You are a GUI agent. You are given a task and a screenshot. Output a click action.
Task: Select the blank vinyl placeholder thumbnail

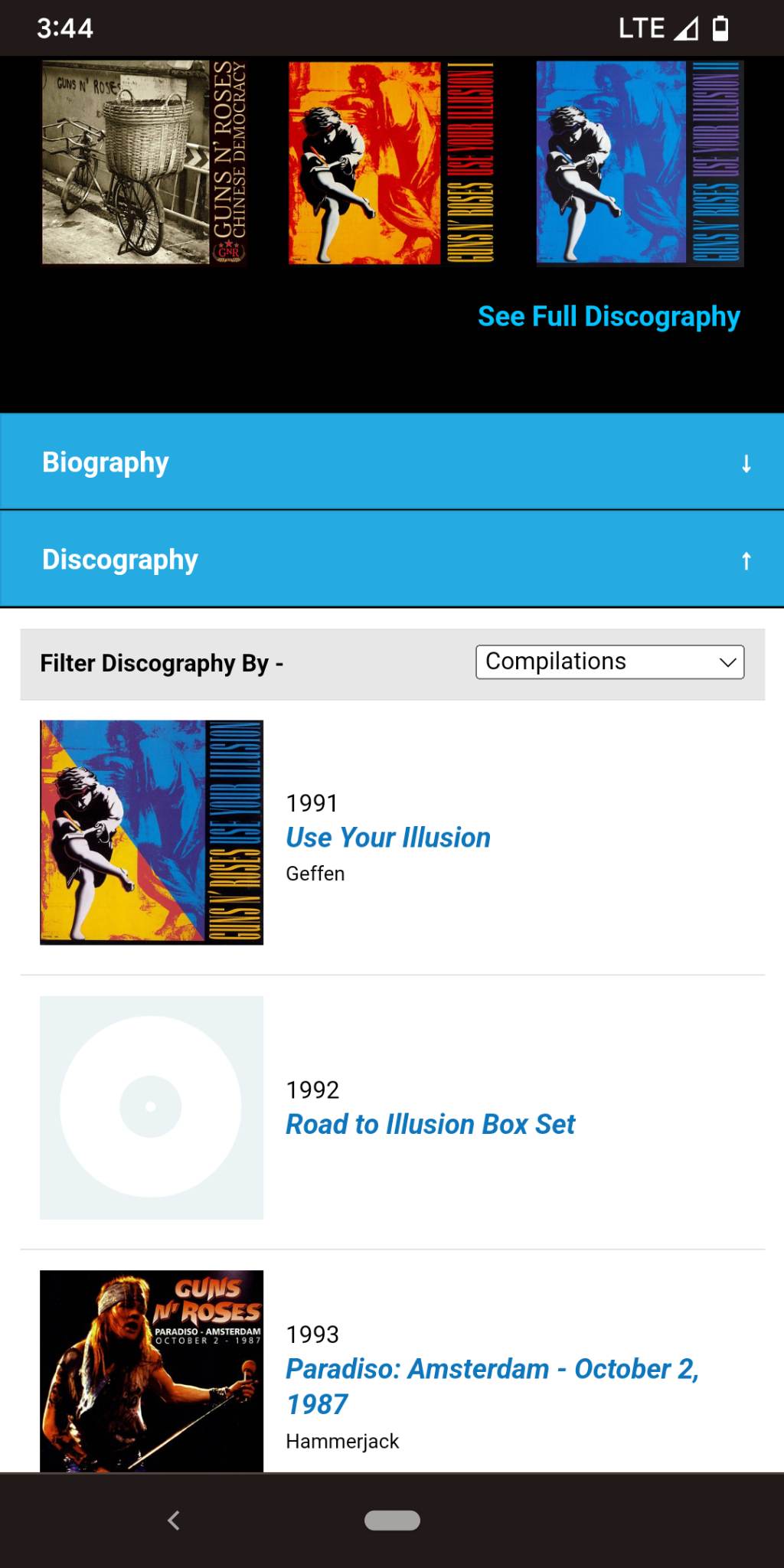152,1107
